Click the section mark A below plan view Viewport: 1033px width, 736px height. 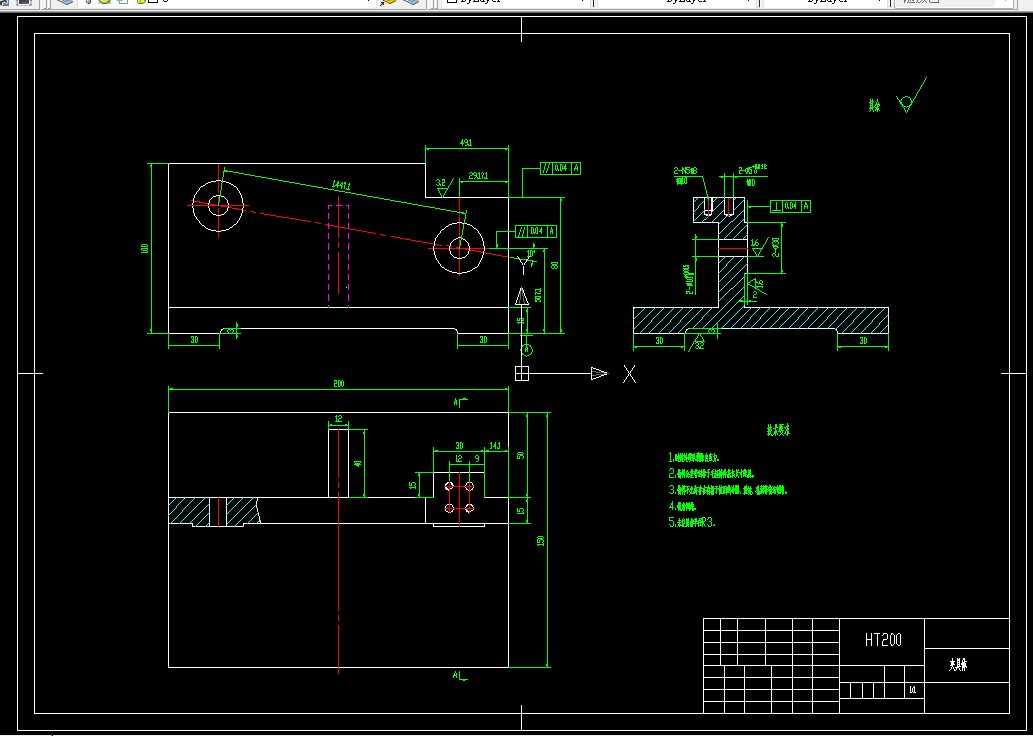460,675
